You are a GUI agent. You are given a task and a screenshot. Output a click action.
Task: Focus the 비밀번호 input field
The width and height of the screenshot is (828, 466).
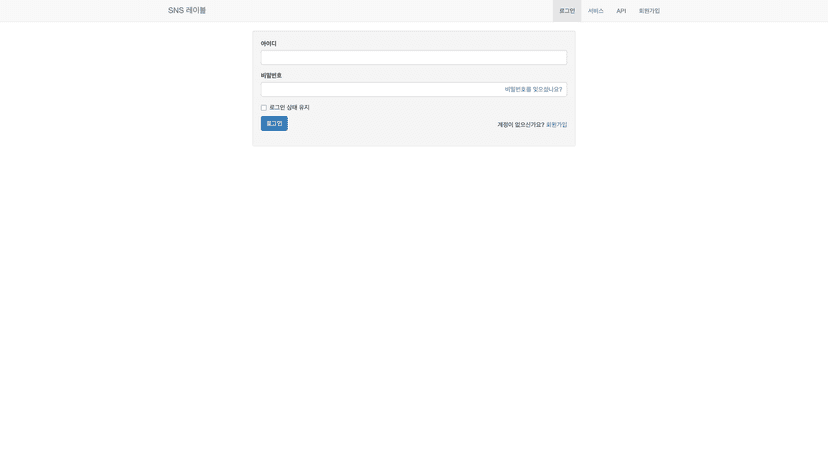[380, 90]
